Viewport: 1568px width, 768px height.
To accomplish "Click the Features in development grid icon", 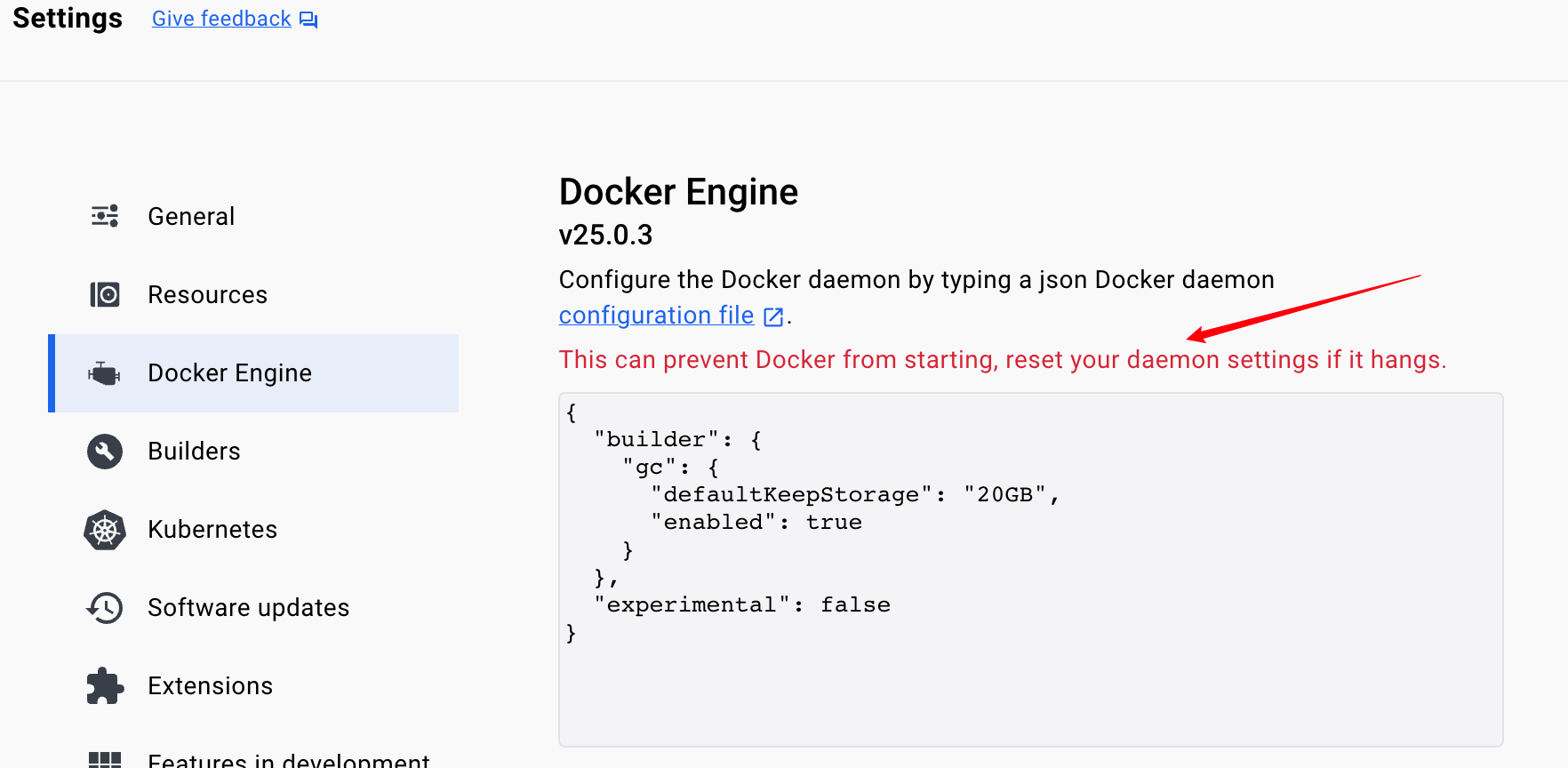I will click(105, 760).
